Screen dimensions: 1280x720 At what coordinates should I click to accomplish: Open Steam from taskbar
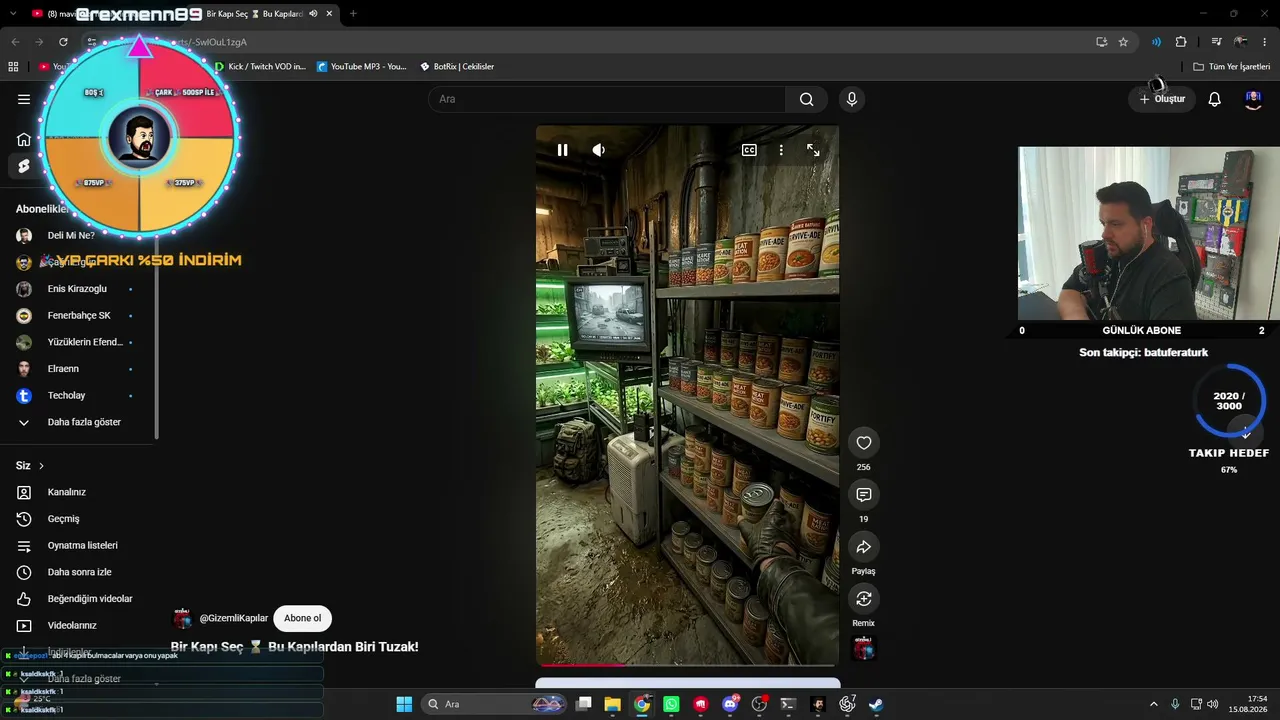pyautogui.click(x=876, y=704)
